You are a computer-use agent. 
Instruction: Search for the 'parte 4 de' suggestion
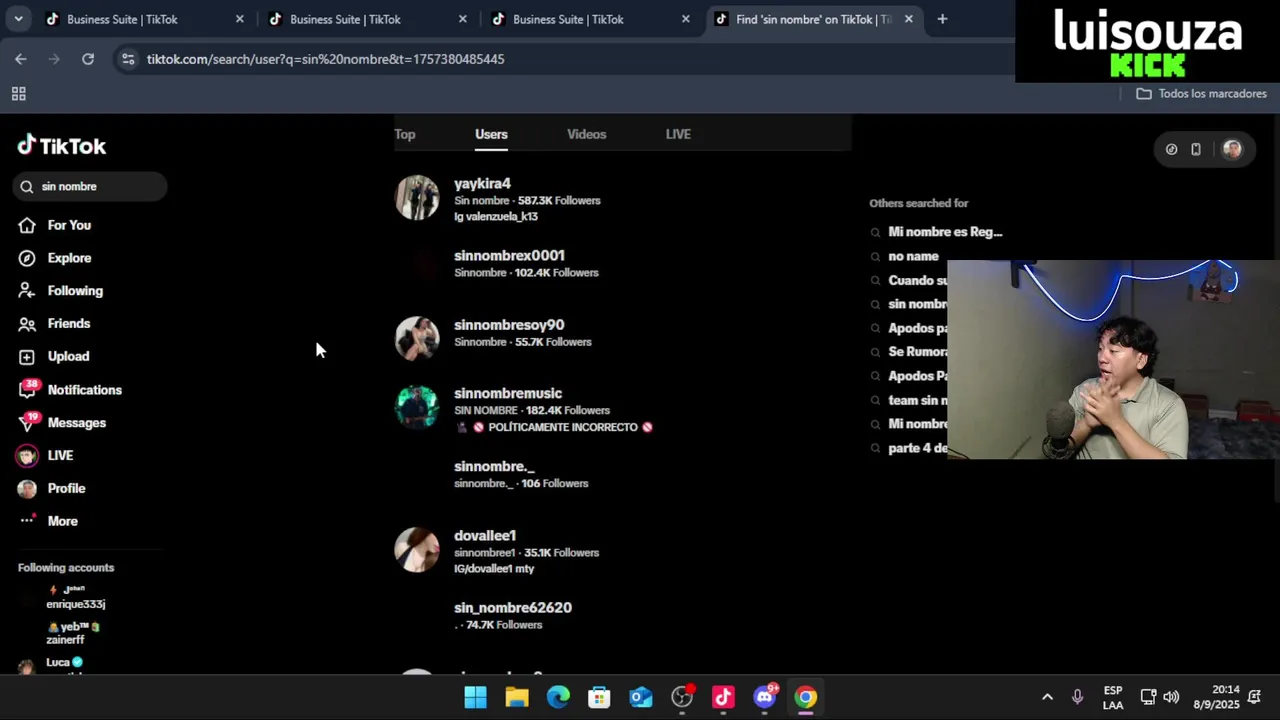[x=917, y=448]
